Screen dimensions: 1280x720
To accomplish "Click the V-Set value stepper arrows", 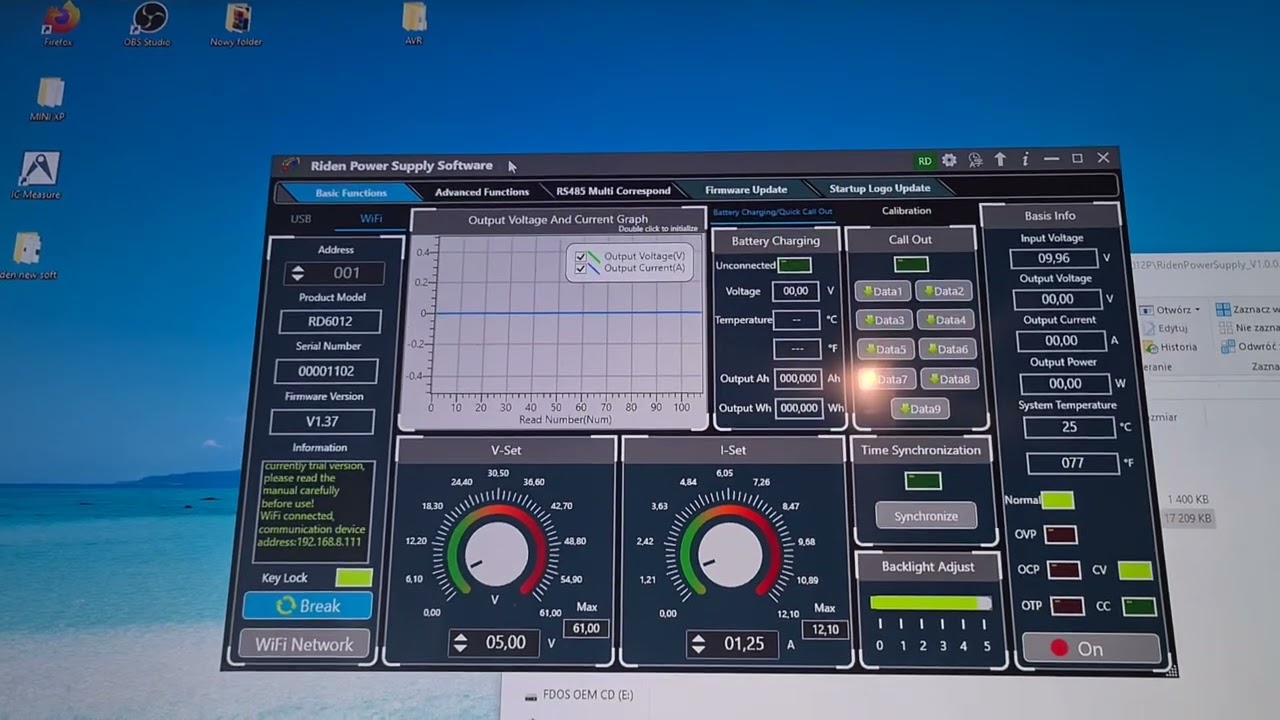I will (x=460, y=643).
